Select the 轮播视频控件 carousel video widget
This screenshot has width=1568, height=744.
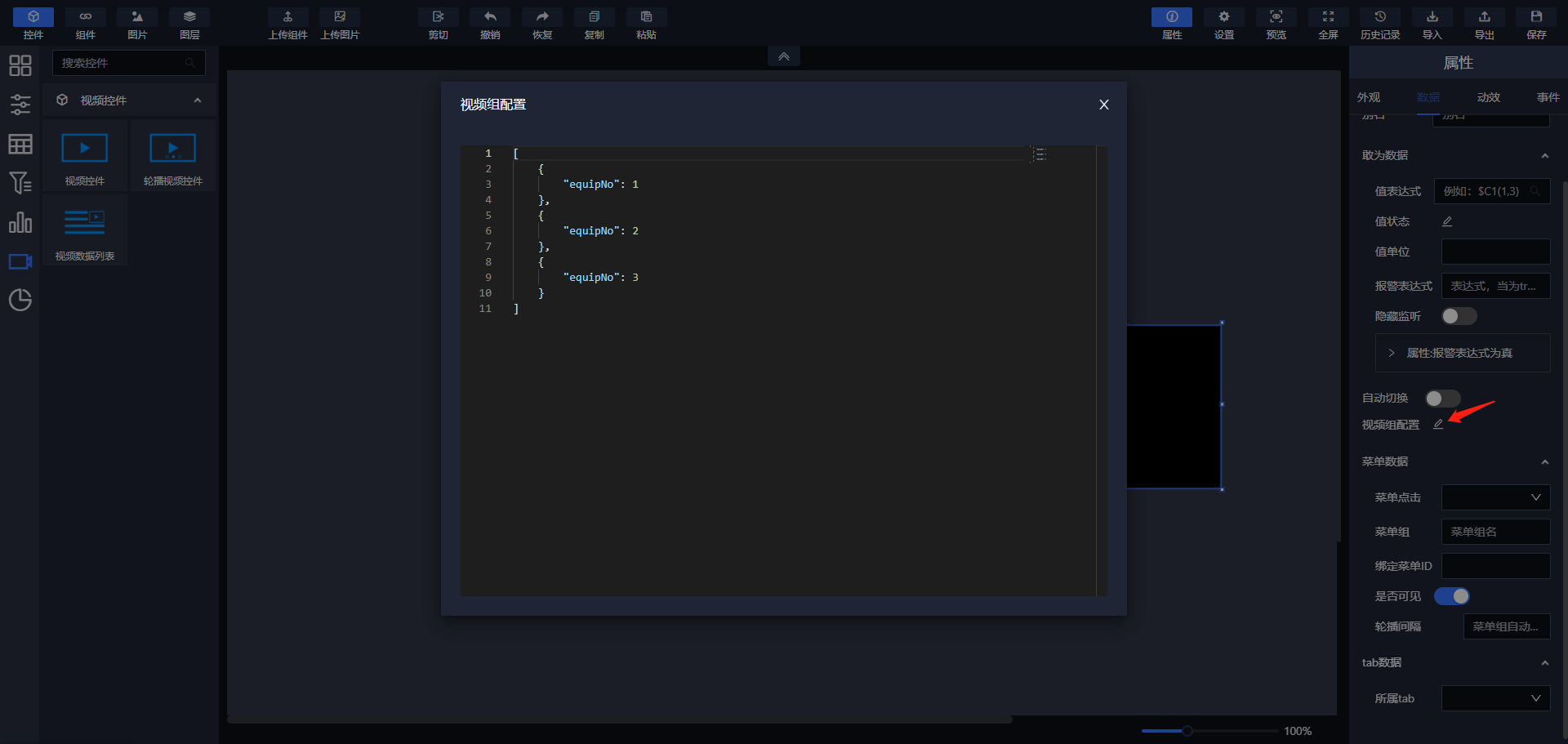point(172,156)
